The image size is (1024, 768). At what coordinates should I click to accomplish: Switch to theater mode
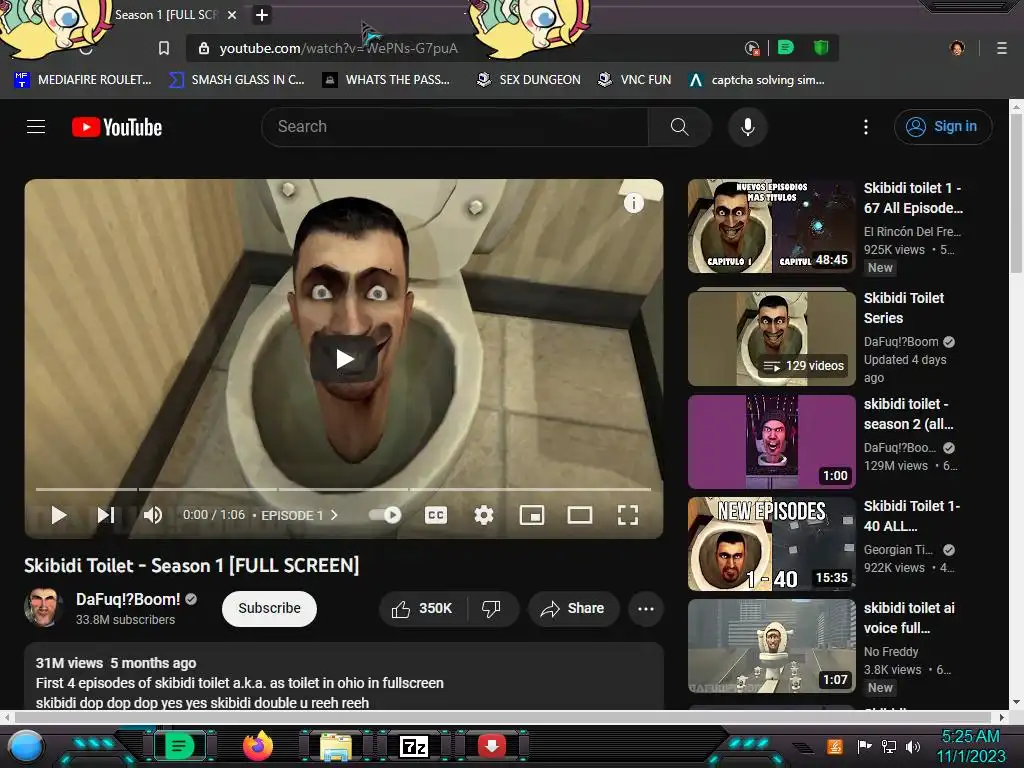point(579,515)
